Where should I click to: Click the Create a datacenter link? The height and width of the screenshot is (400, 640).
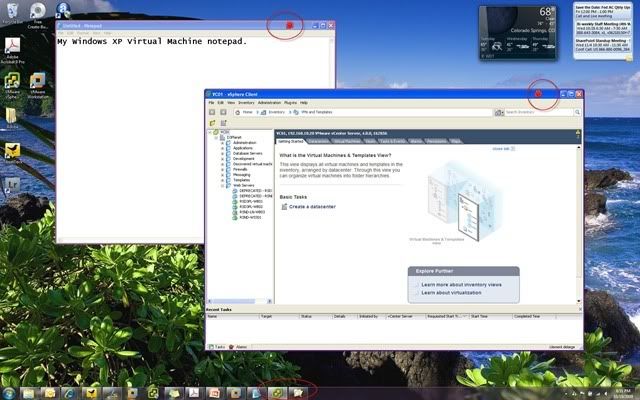pos(312,207)
